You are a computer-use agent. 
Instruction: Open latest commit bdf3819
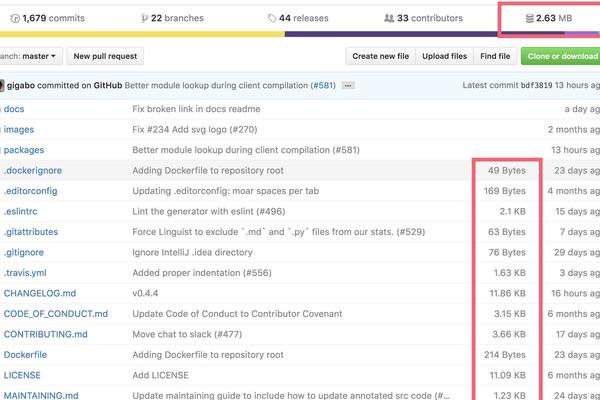(x=536, y=85)
